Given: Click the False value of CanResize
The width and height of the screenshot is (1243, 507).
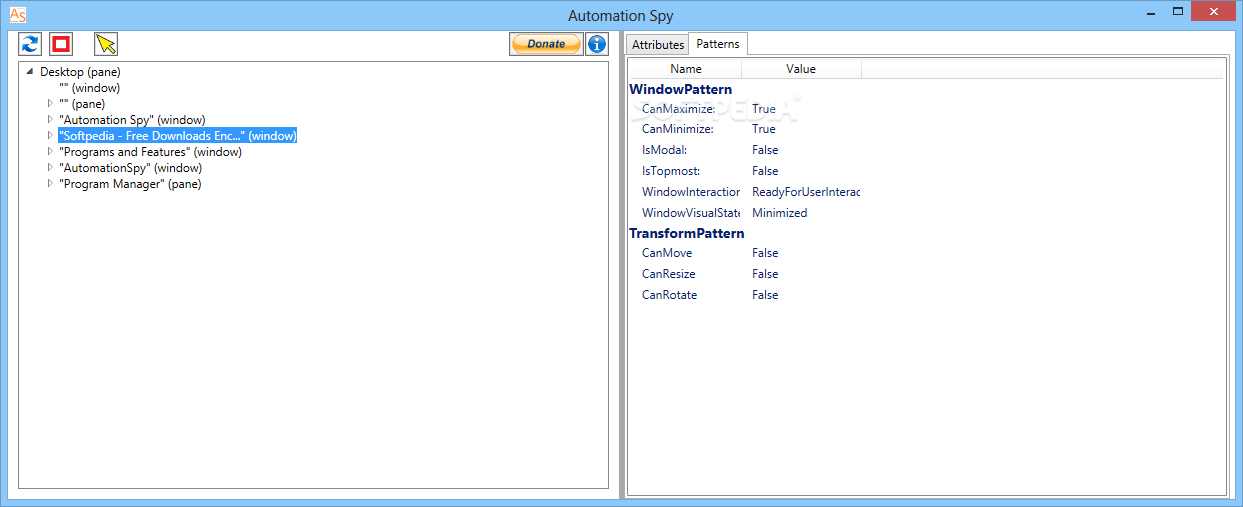Looking at the screenshot, I should (x=765, y=274).
